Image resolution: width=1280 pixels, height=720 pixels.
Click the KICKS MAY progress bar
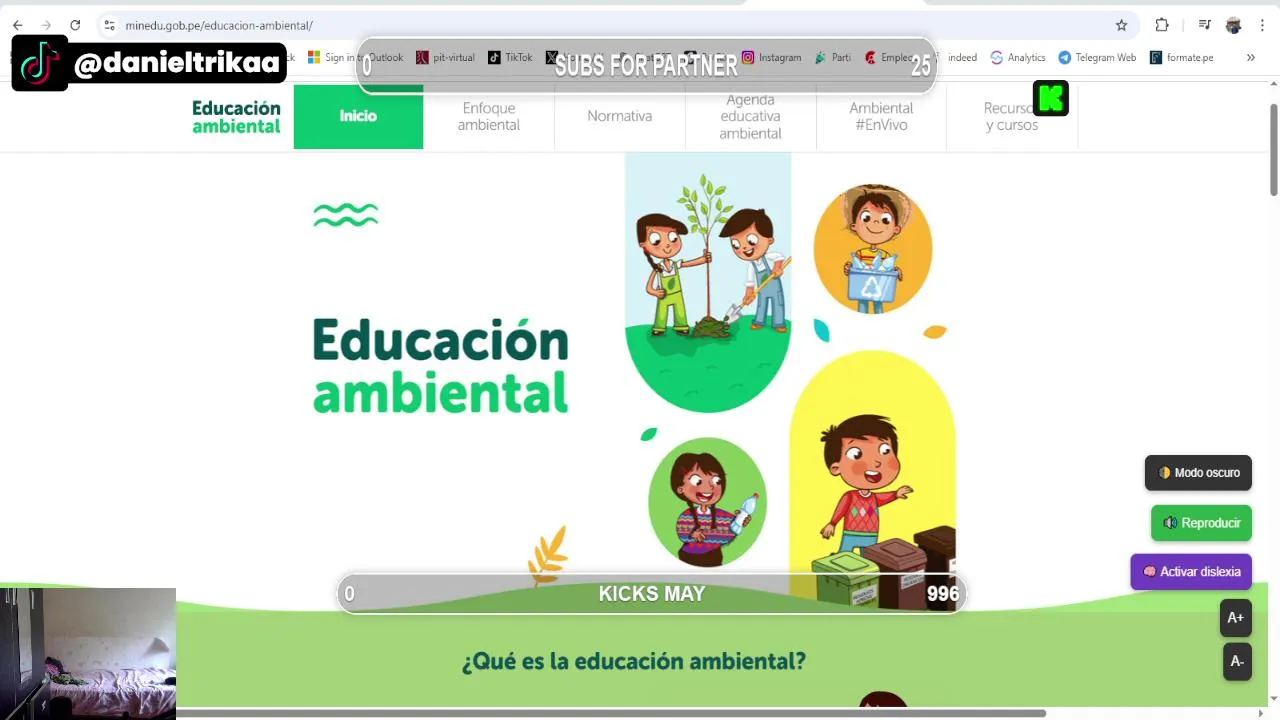(651, 594)
